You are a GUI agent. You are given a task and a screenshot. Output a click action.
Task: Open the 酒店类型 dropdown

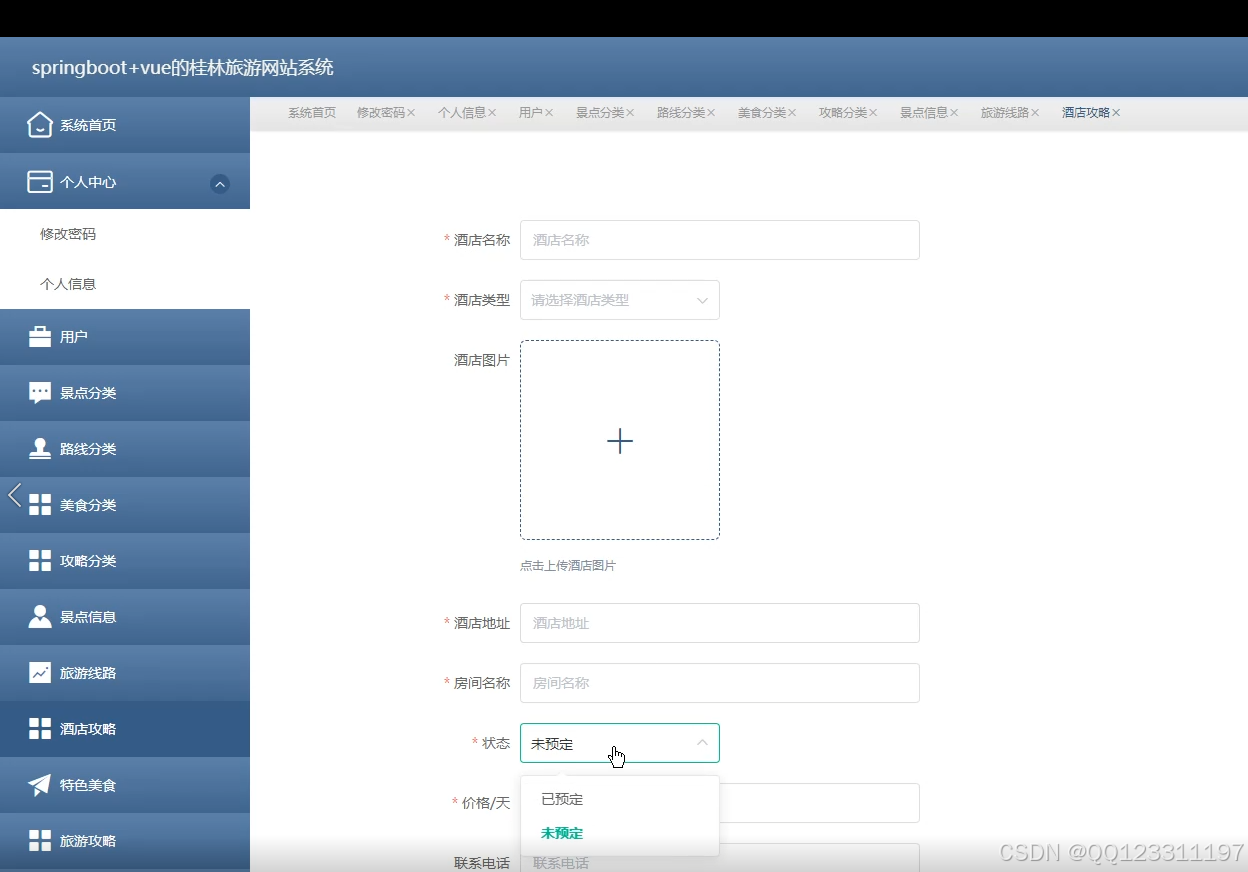pyautogui.click(x=620, y=300)
